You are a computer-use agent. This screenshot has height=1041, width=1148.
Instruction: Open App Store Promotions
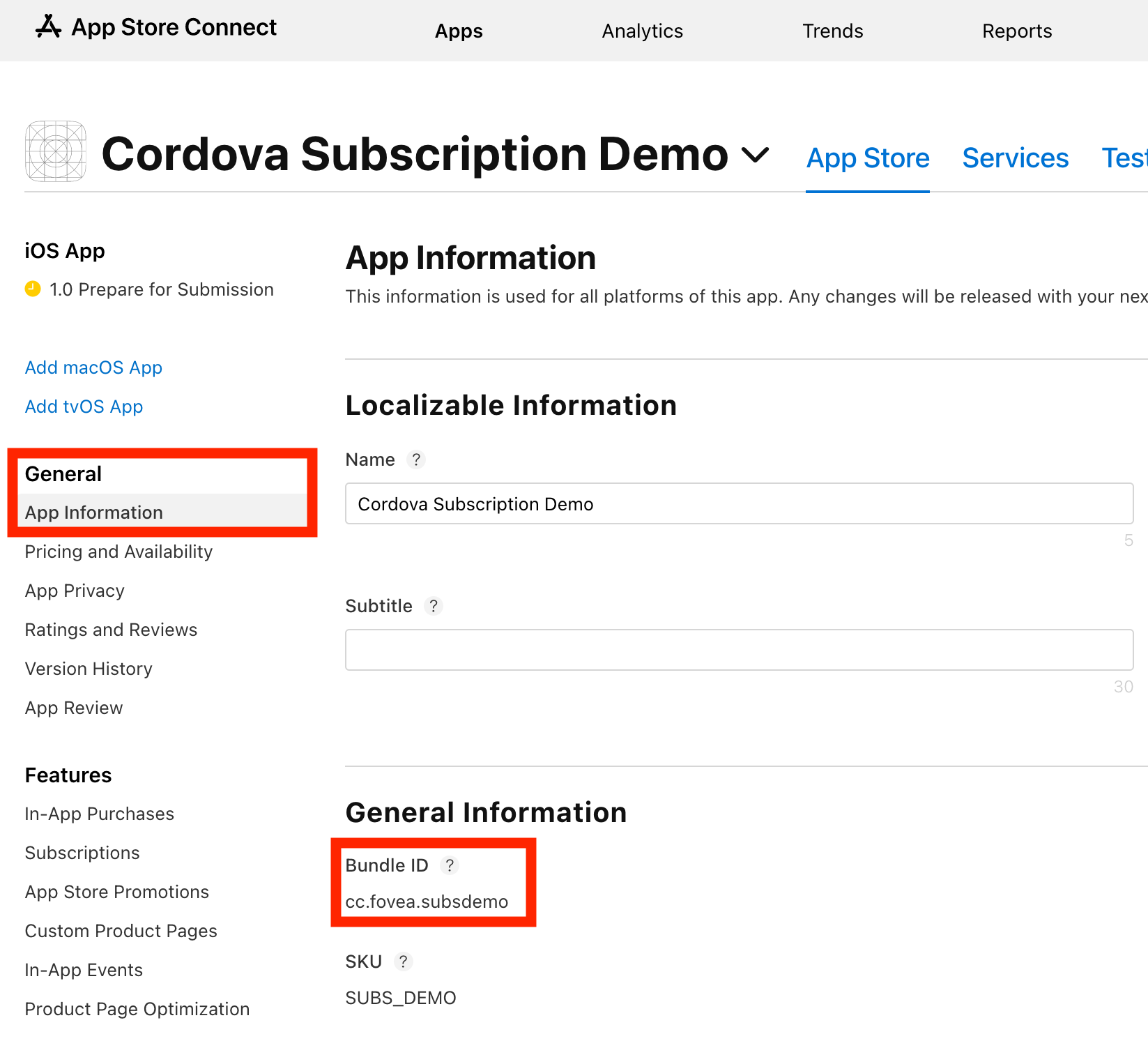tap(117, 892)
